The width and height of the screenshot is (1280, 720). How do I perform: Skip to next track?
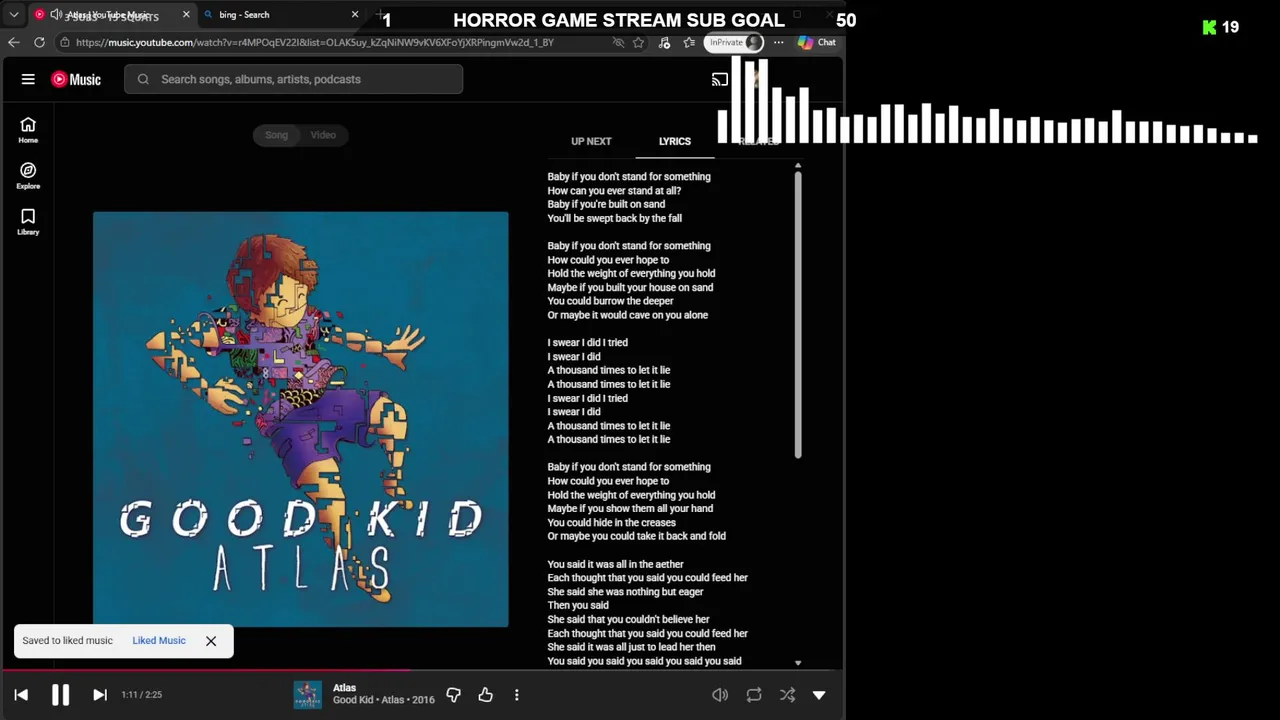[x=100, y=695]
